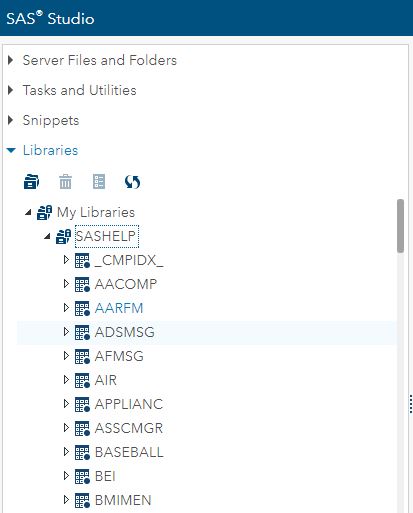
Task: Click the Properties icon in Libraries toolbar
Action: [99, 182]
